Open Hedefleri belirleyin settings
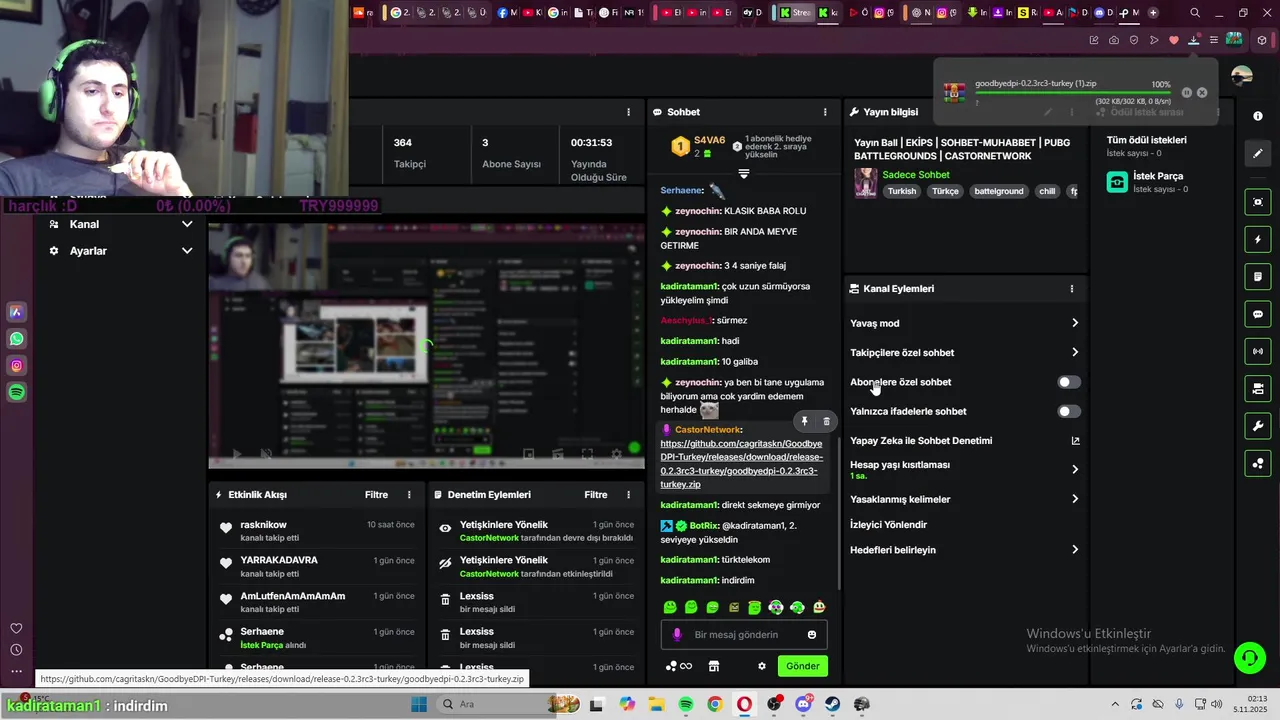Image resolution: width=1280 pixels, height=720 pixels. point(964,550)
